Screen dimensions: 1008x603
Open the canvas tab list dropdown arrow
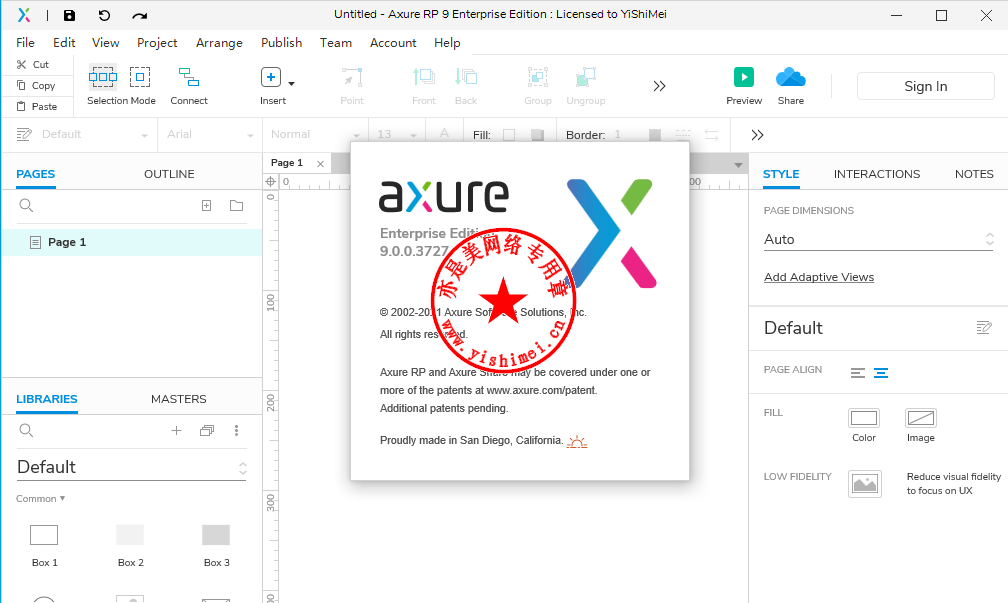click(x=738, y=165)
